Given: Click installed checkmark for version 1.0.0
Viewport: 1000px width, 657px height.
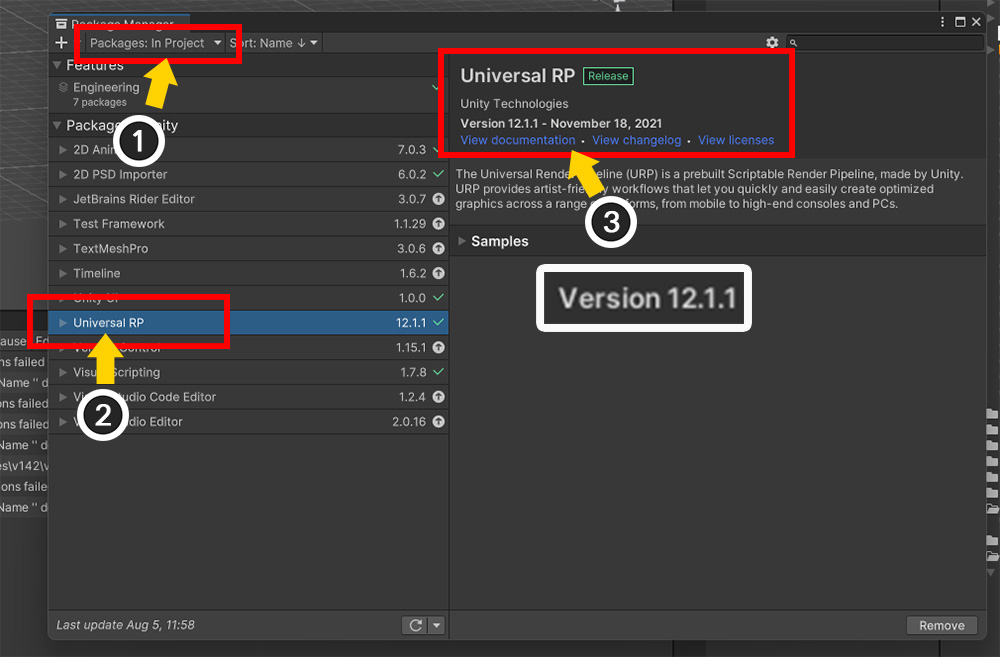Looking at the screenshot, I should [x=439, y=297].
